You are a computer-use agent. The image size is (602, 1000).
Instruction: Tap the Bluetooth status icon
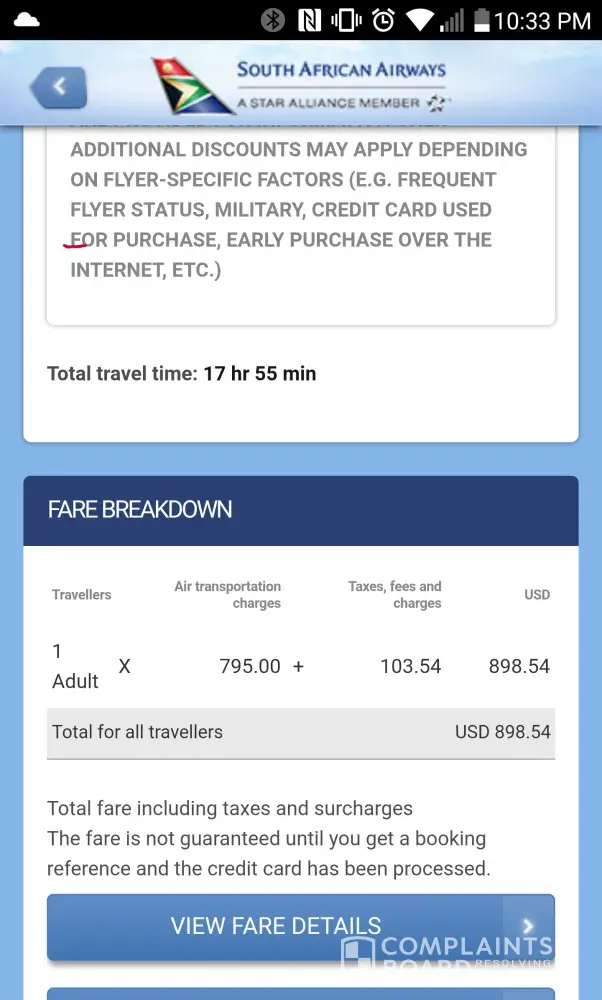(272, 20)
